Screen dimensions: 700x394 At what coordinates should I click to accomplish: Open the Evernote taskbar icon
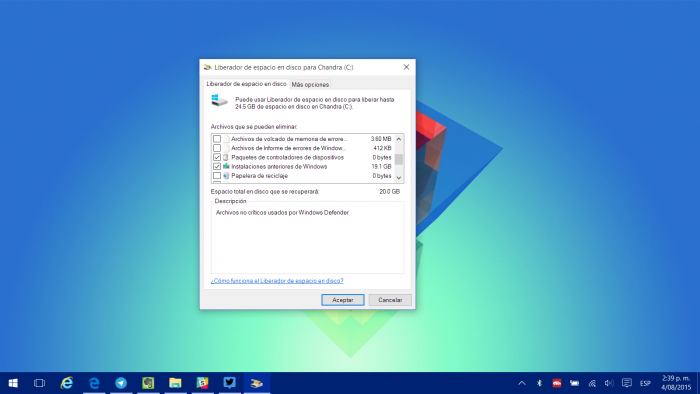(148, 383)
